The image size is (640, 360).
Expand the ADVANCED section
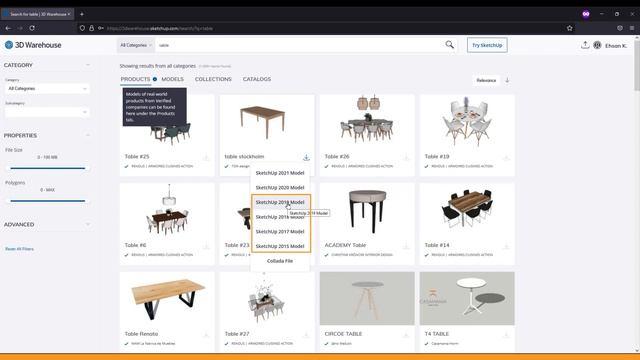88,224
